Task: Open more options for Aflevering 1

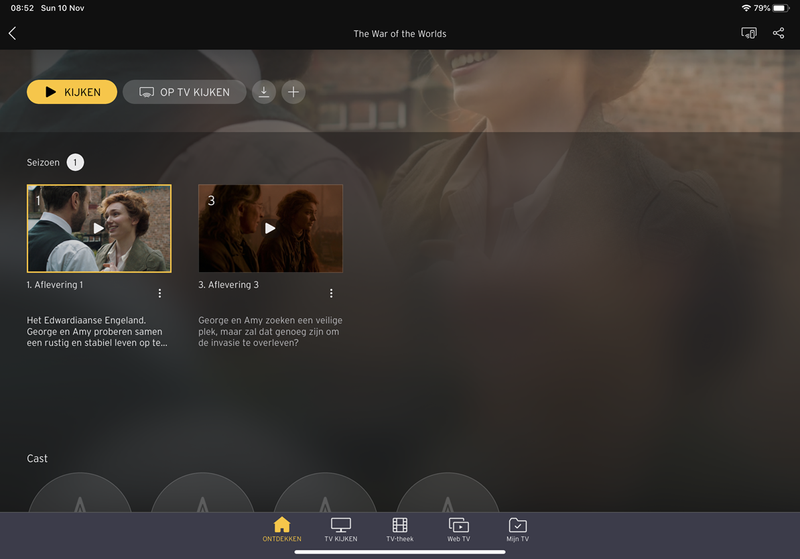Action: 159,293
